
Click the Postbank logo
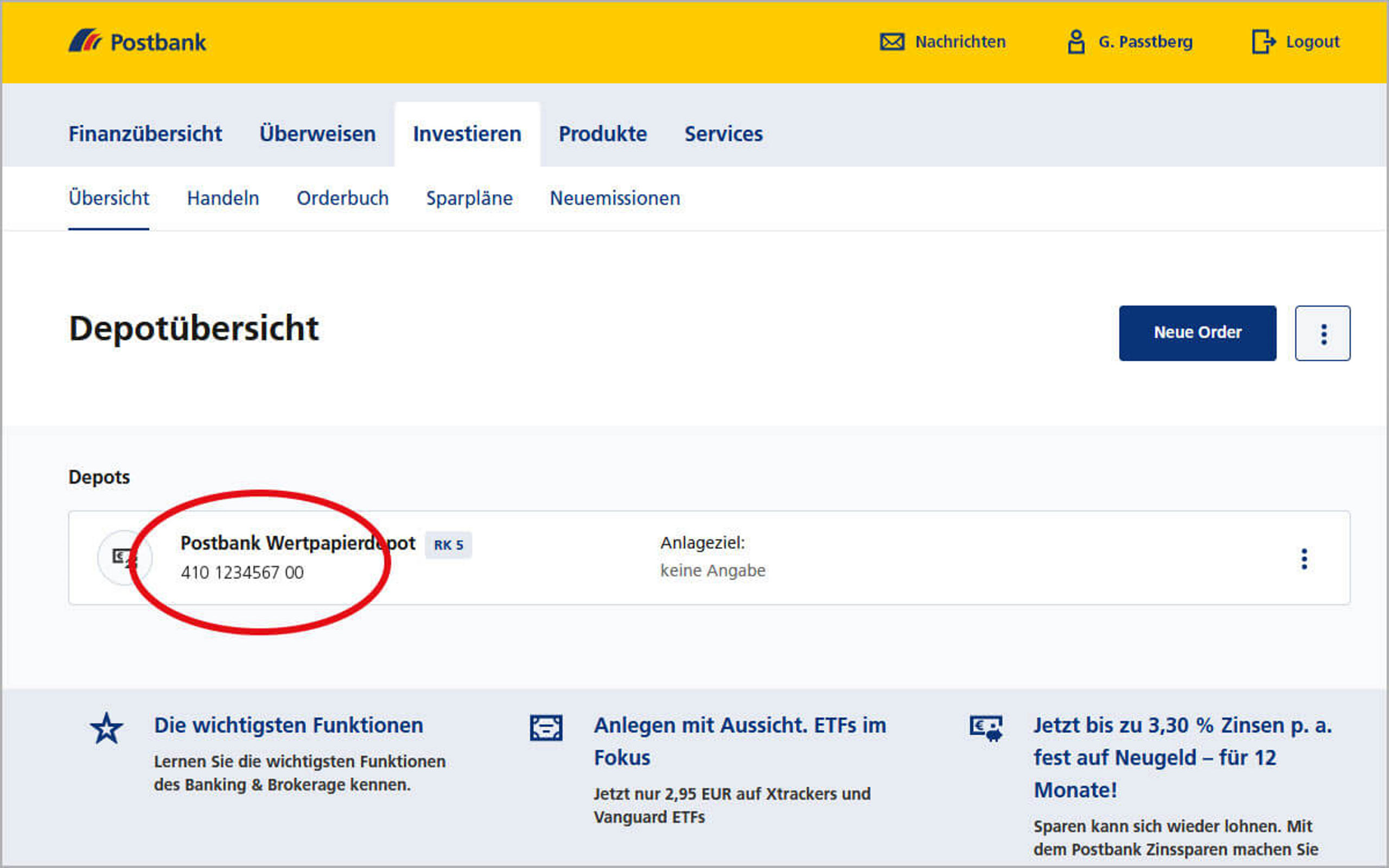tap(137, 41)
